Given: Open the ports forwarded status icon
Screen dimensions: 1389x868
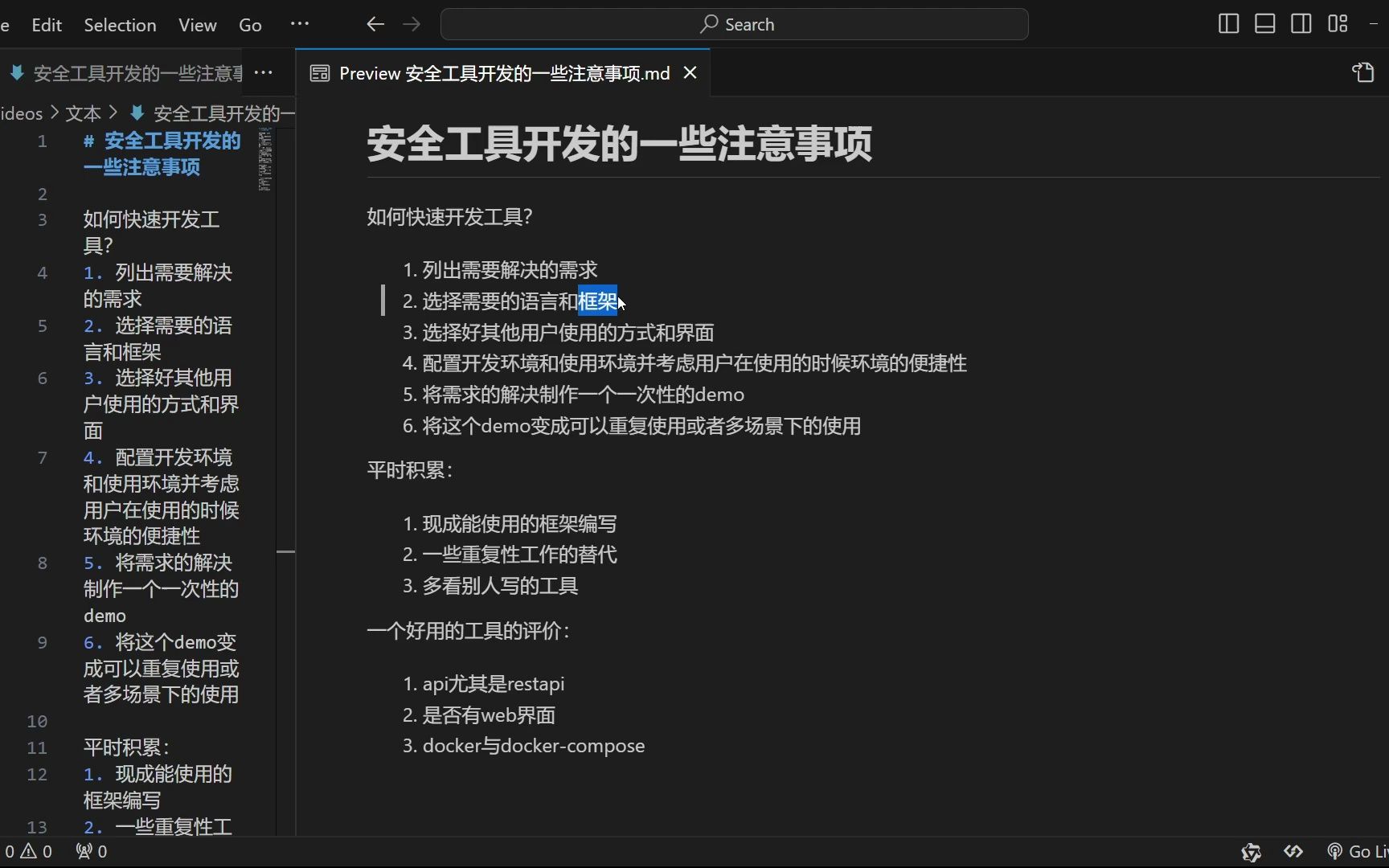Looking at the screenshot, I should click(92, 851).
